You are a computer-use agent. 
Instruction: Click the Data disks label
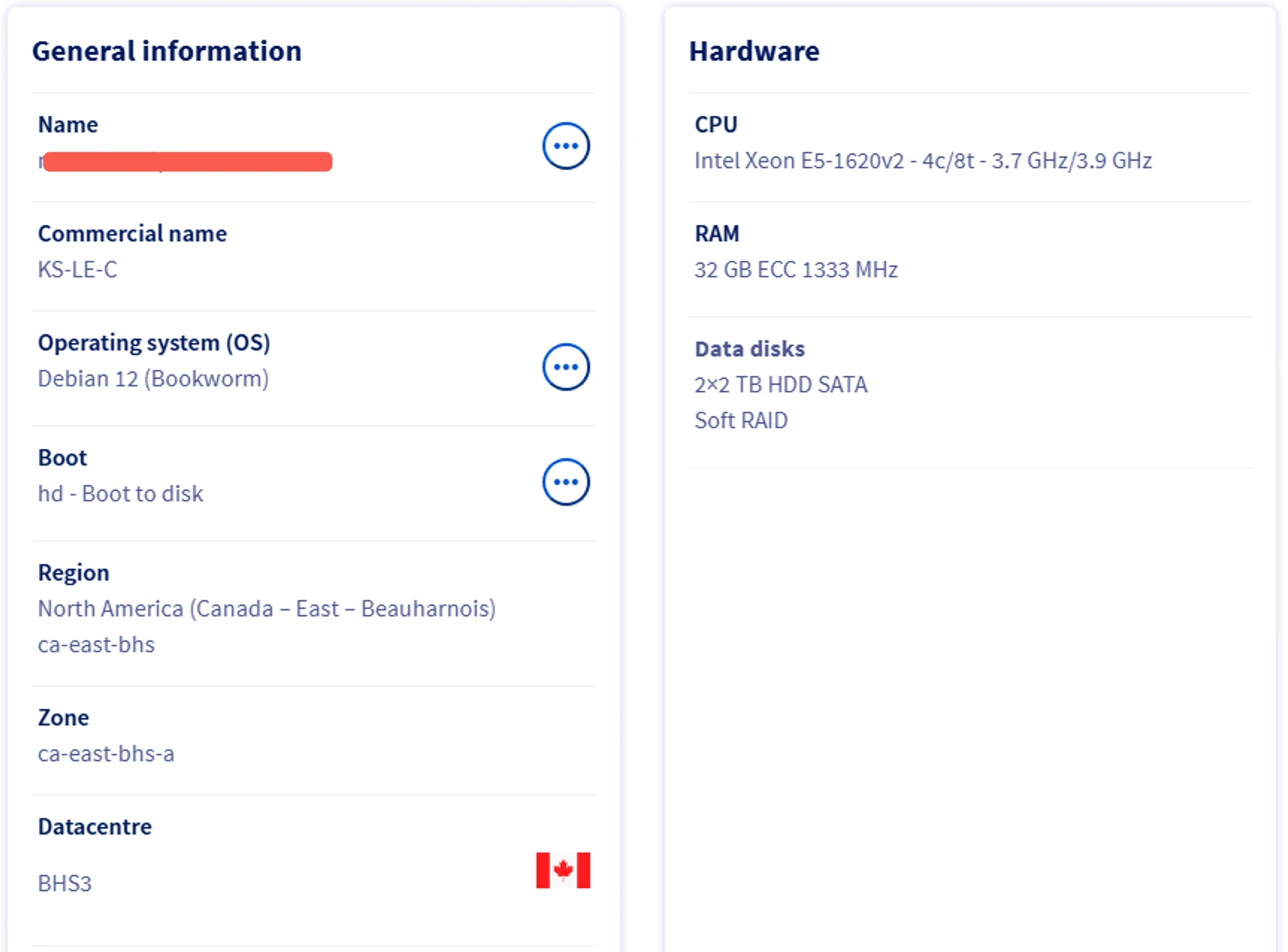coord(749,349)
